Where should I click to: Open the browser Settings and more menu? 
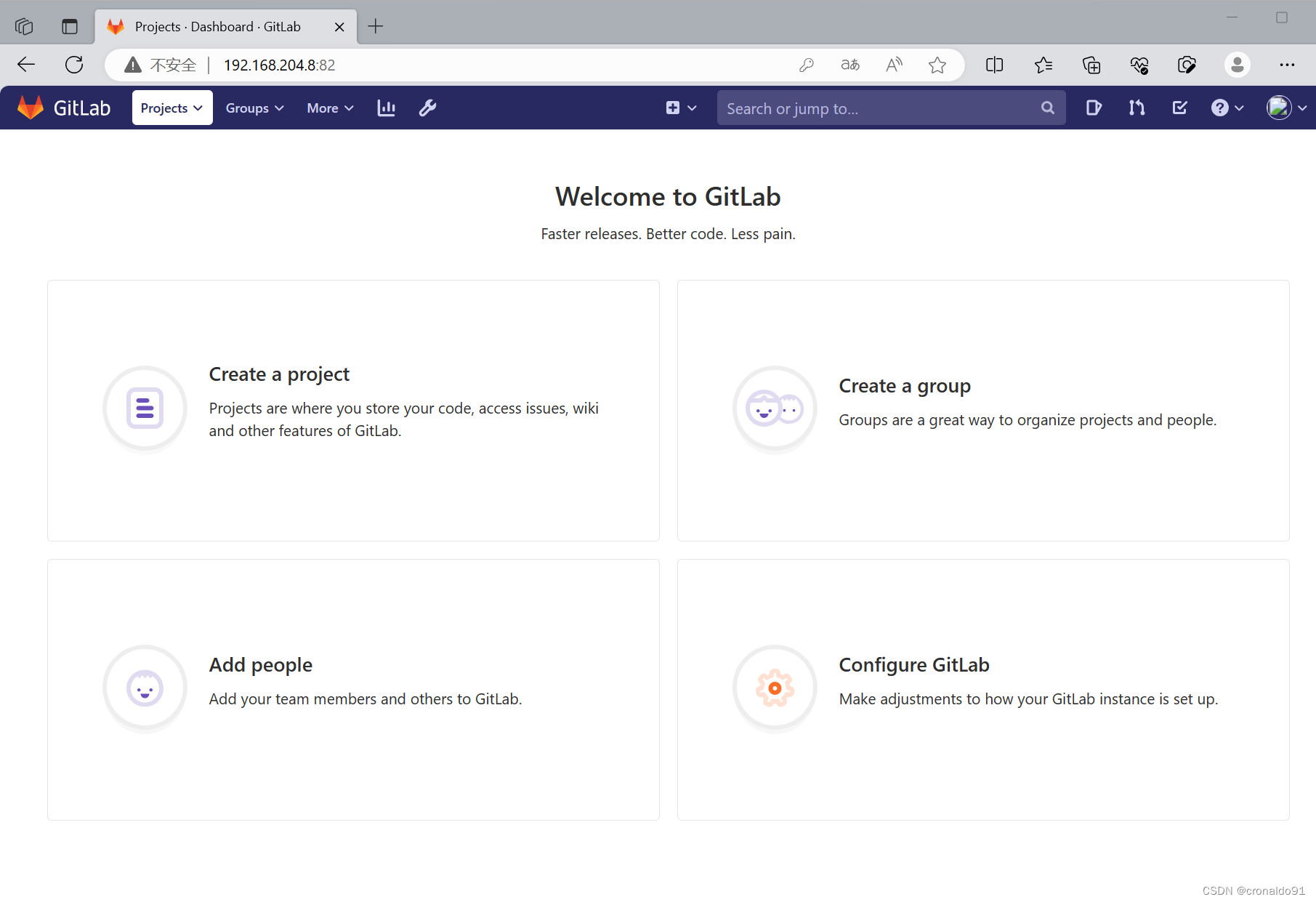pos(1287,65)
